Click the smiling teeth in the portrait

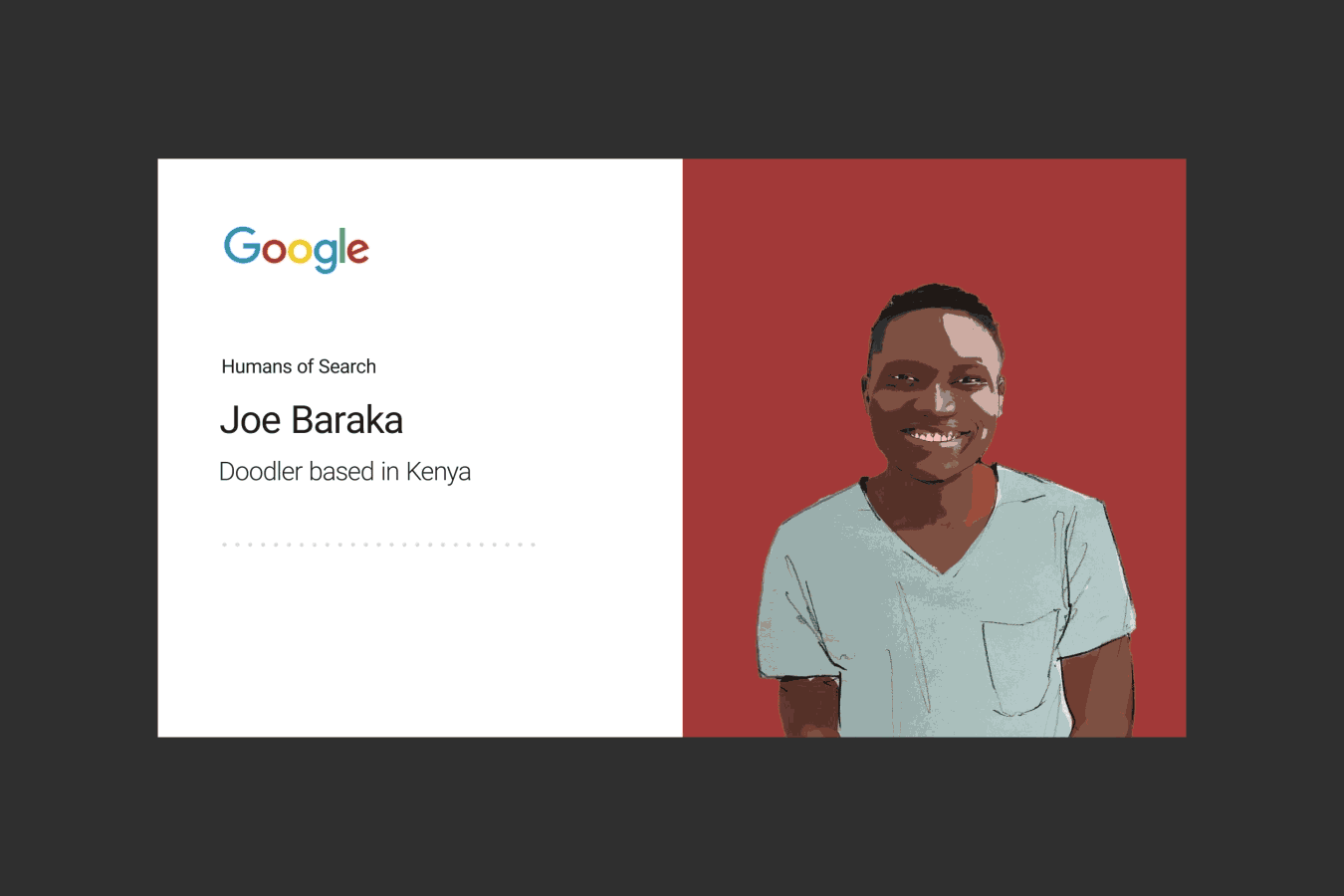(x=934, y=436)
